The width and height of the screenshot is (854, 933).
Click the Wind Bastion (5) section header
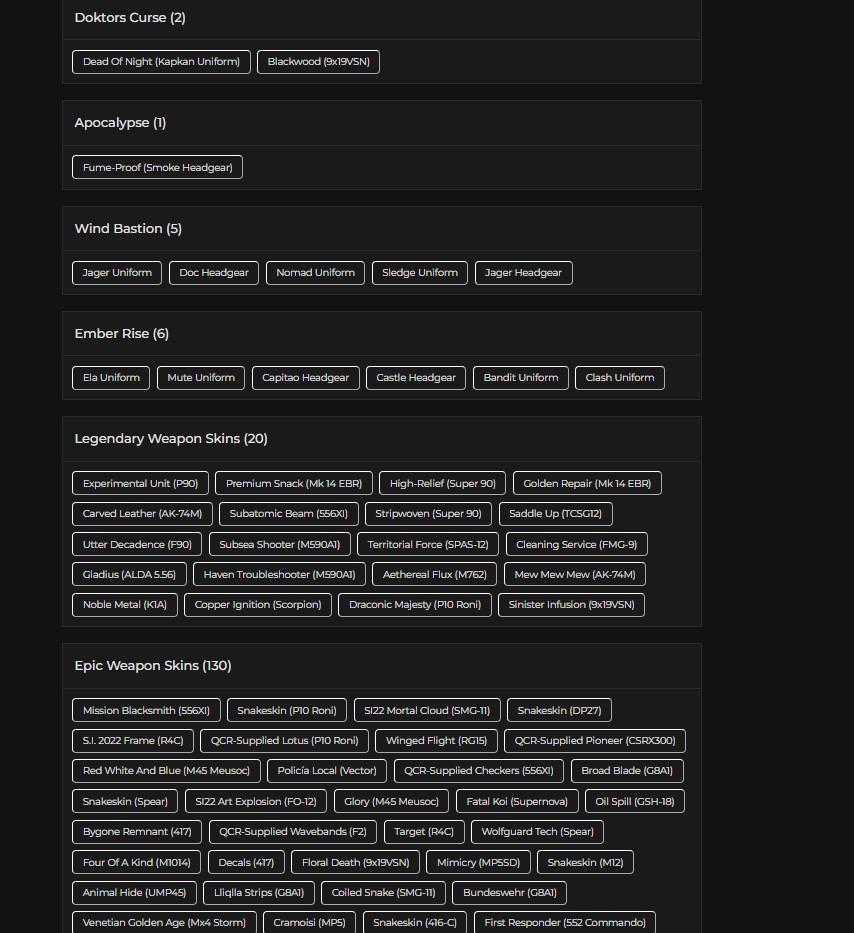click(x=128, y=229)
